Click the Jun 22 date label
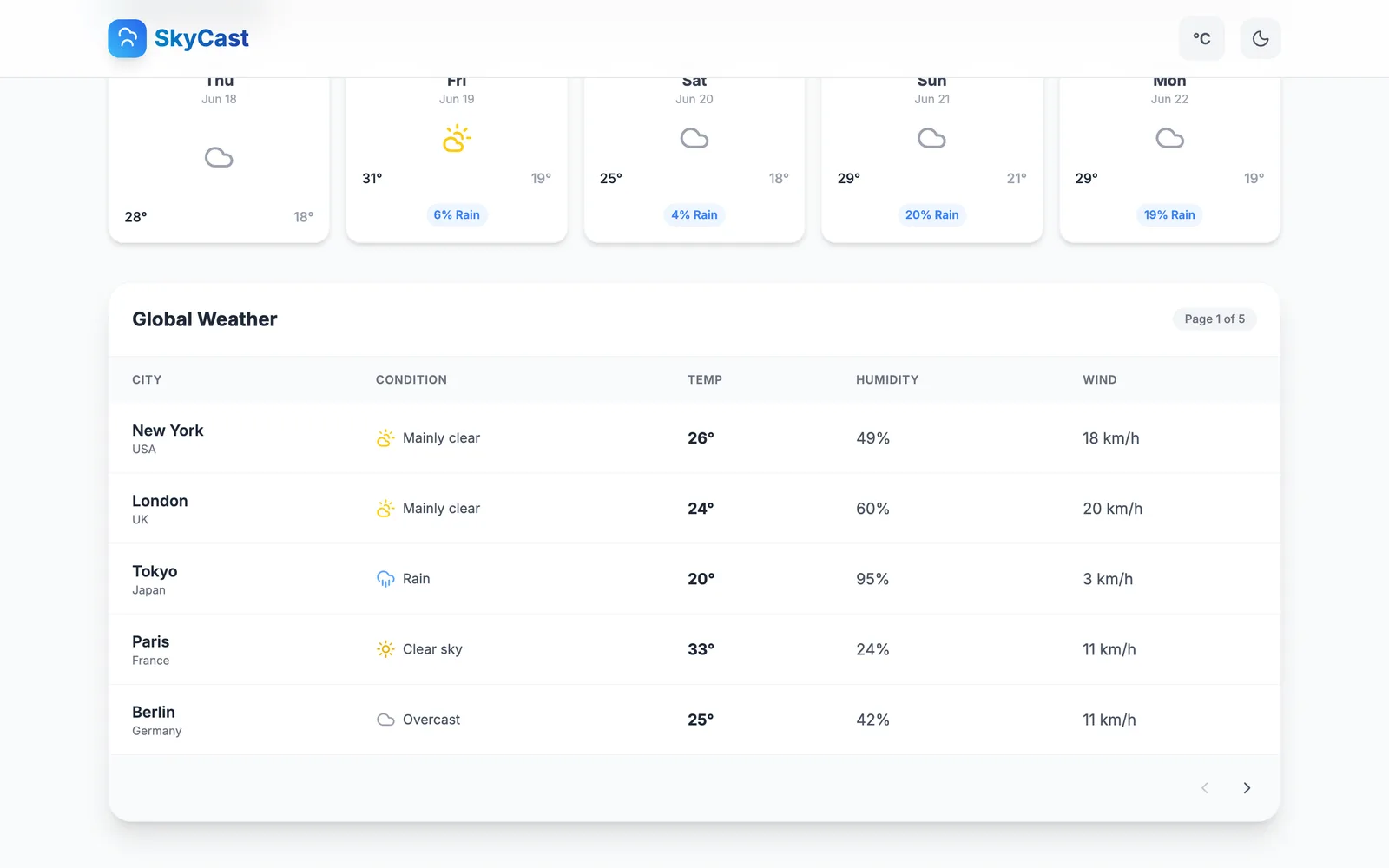 [1169, 99]
